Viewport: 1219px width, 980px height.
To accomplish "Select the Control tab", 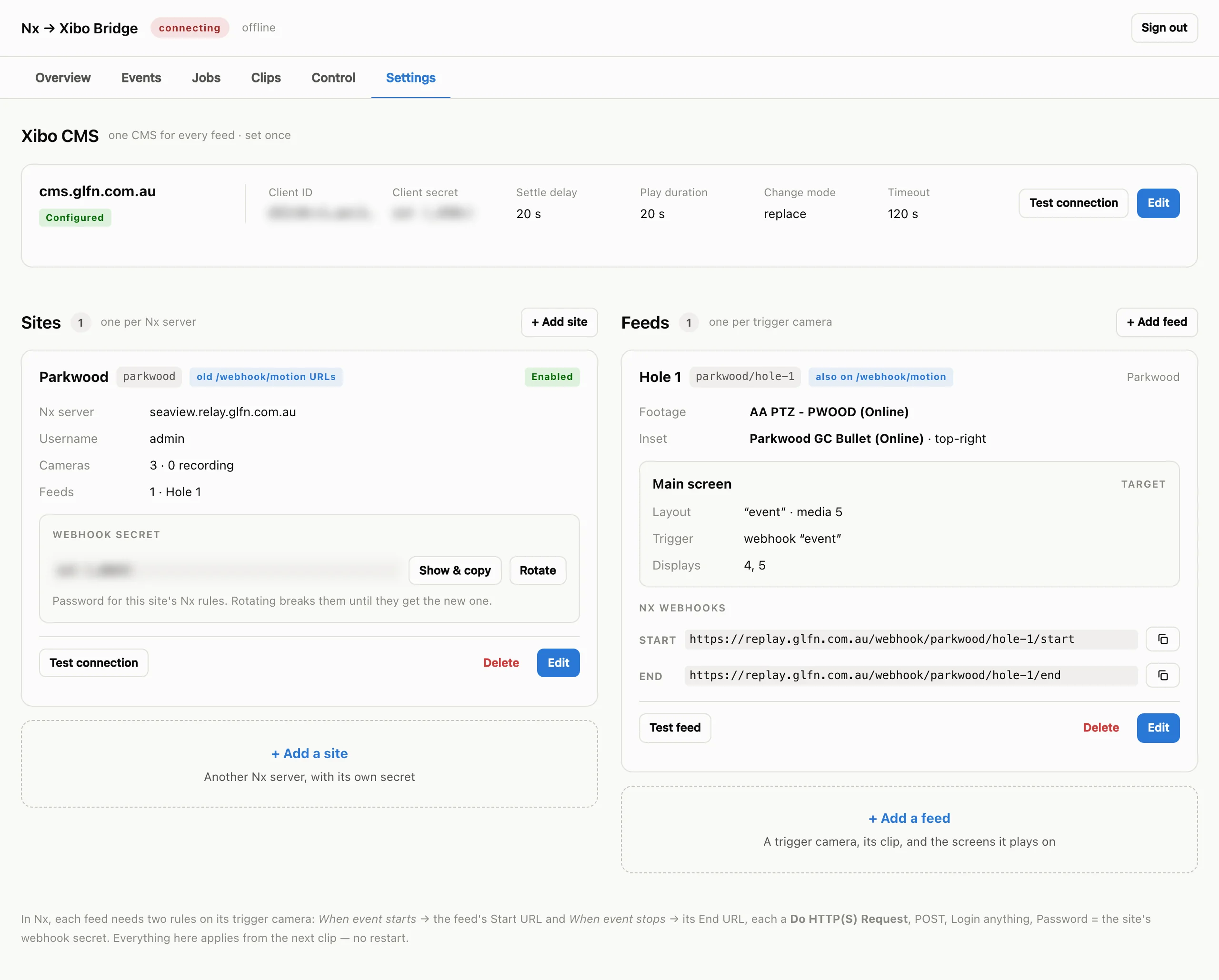I will pyautogui.click(x=333, y=78).
